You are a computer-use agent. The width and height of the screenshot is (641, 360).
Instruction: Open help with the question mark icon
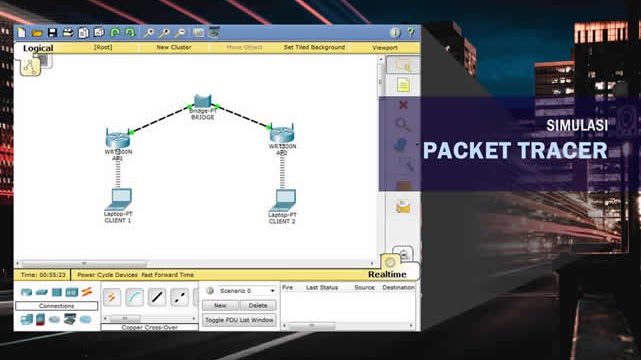tap(410, 33)
